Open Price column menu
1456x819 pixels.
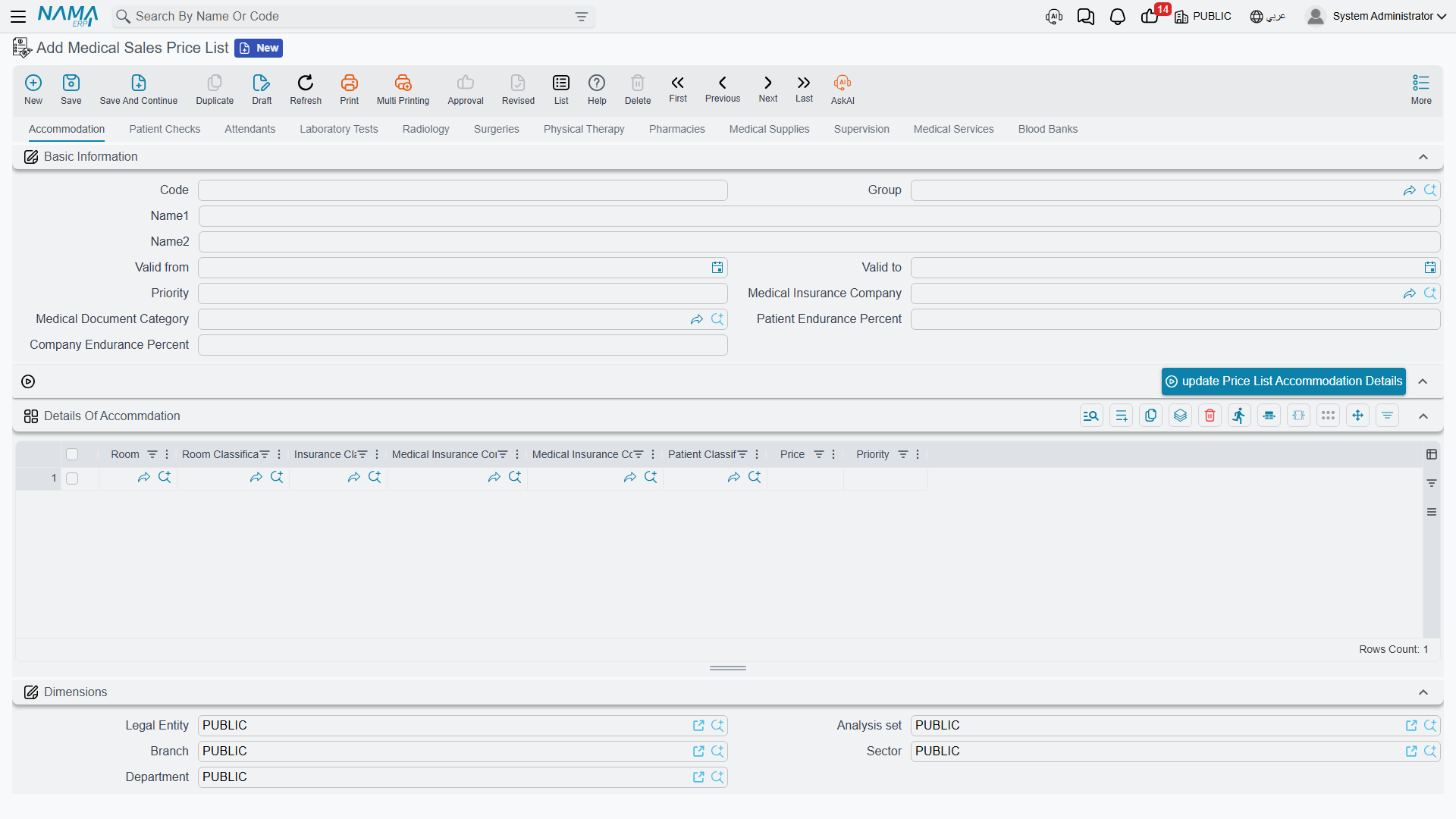click(833, 454)
